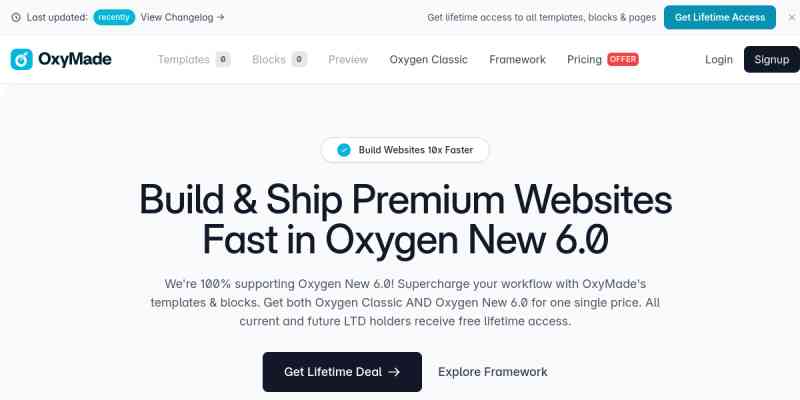Click the Get Lifetime Access button

tap(720, 17)
